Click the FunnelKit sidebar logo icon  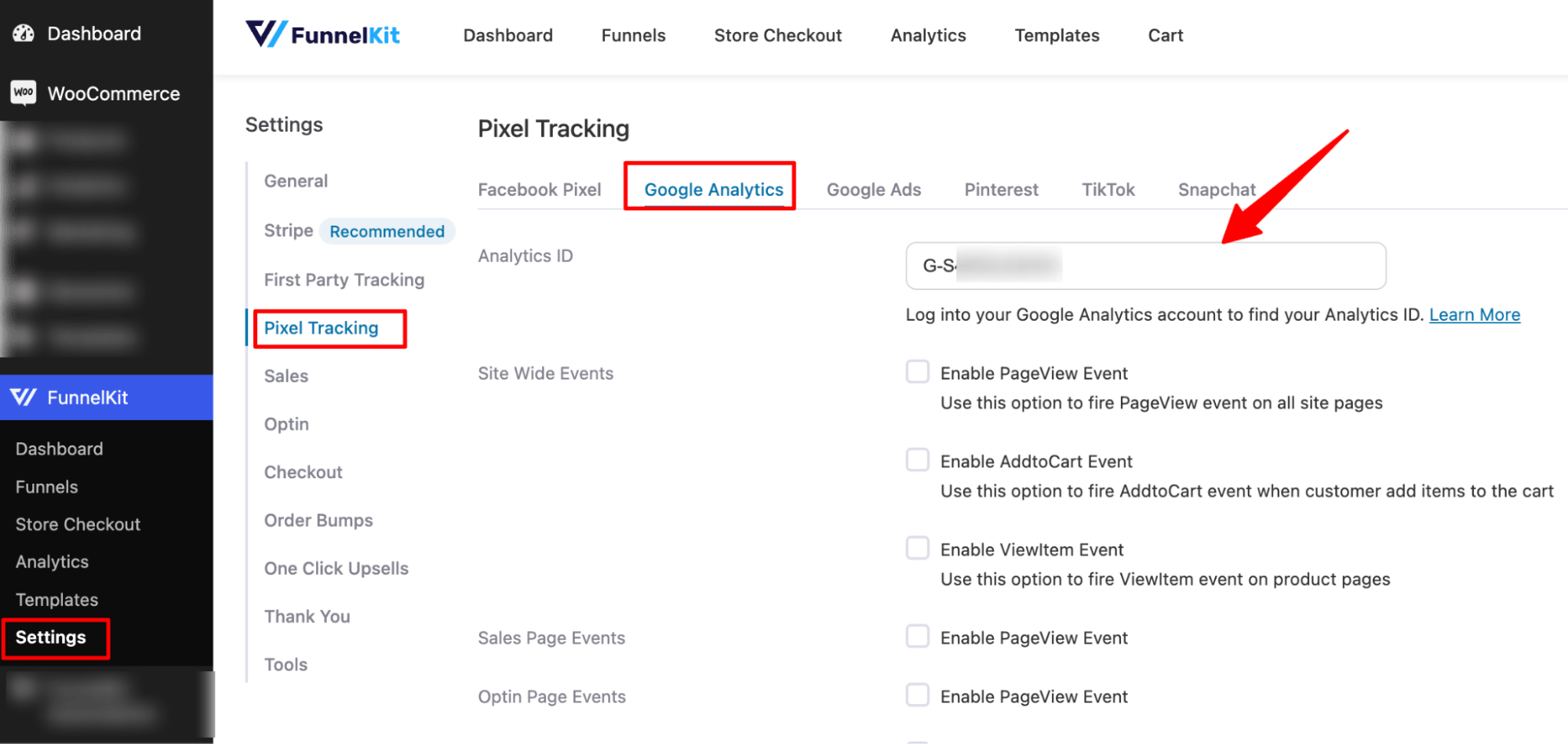[x=24, y=397]
